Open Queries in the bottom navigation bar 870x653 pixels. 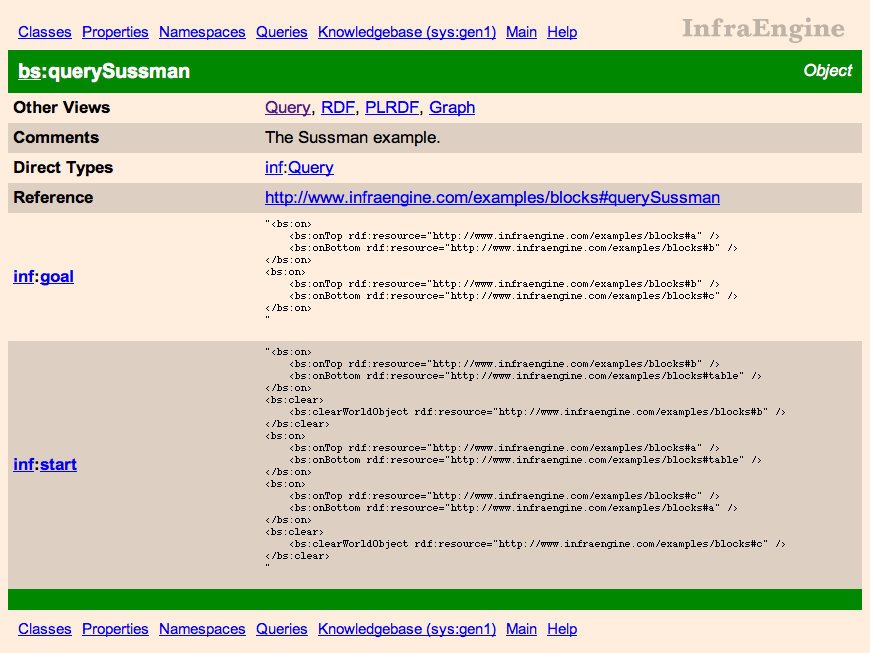pyautogui.click(x=281, y=629)
